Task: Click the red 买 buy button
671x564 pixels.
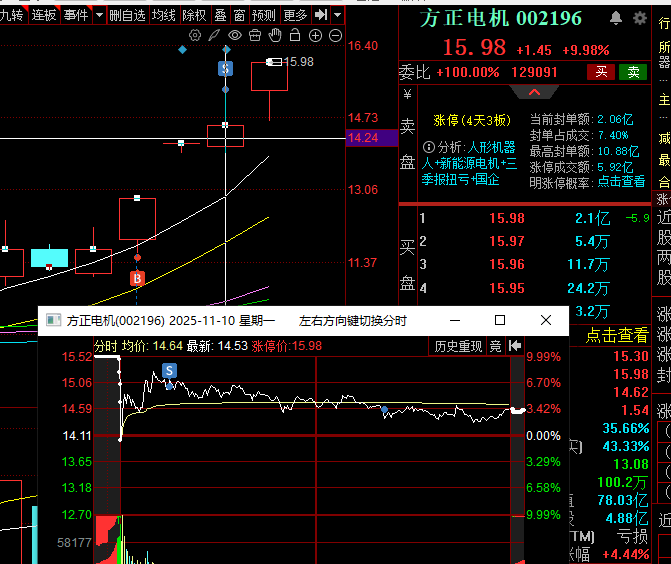Action: click(601, 72)
